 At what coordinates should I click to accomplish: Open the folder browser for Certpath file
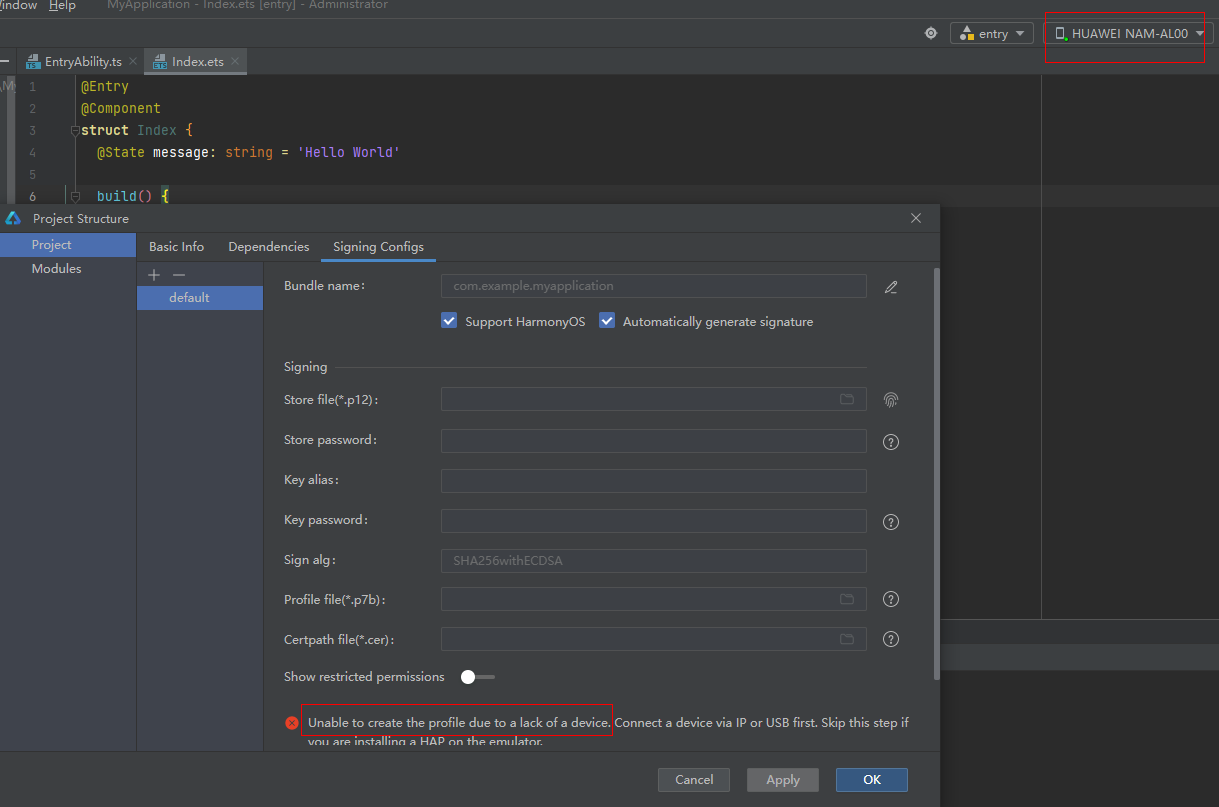coord(847,639)
